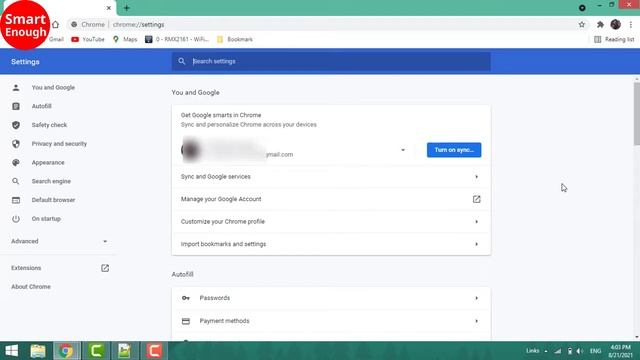Screen dimensions: 640x360
Task: Click the Safety check shield icon
Action: (16, 125)
